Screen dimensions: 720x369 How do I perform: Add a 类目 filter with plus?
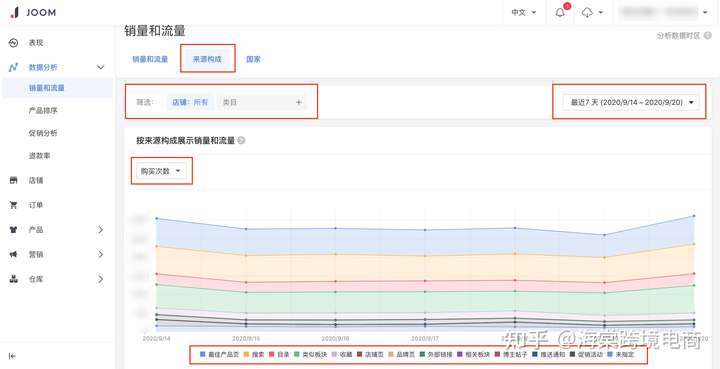[298, 102]
